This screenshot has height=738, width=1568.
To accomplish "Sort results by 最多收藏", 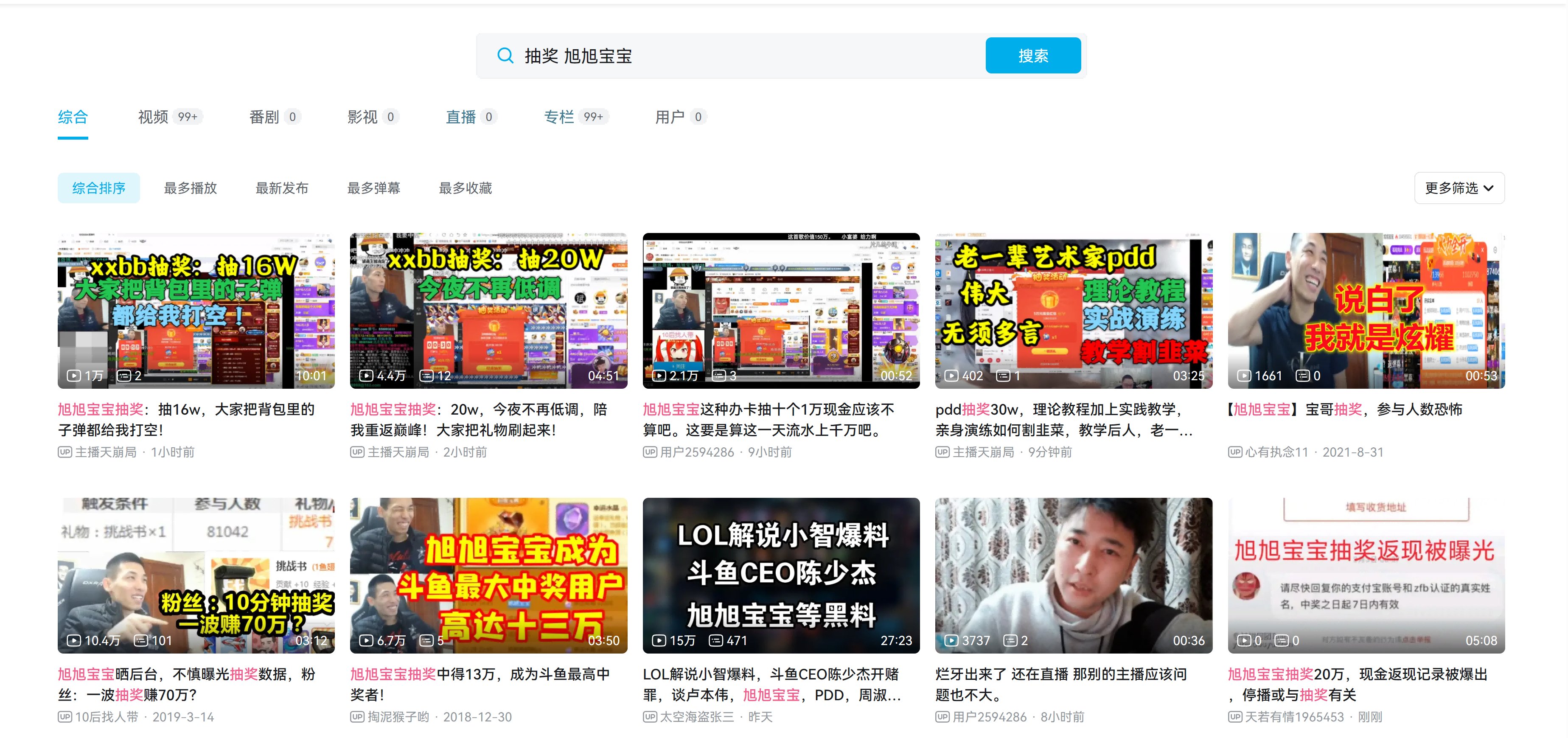I will click(x=466, y=188).
